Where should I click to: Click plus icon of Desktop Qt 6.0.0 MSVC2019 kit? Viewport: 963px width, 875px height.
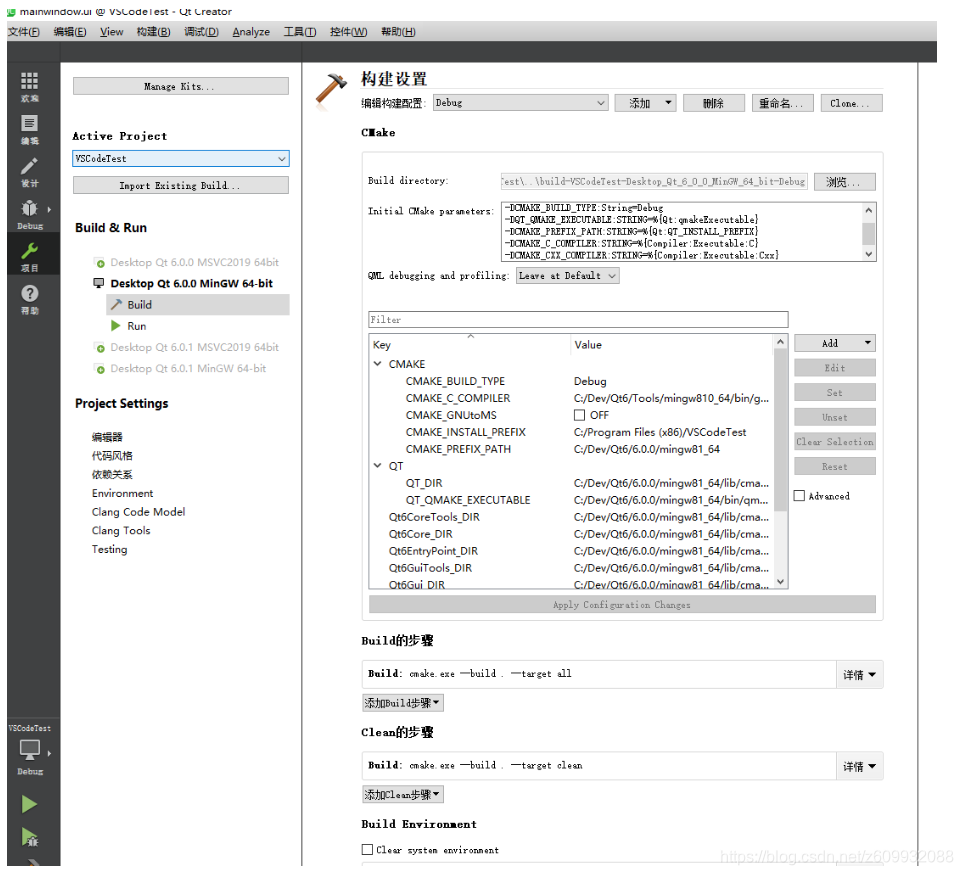(x=100, y=263)
